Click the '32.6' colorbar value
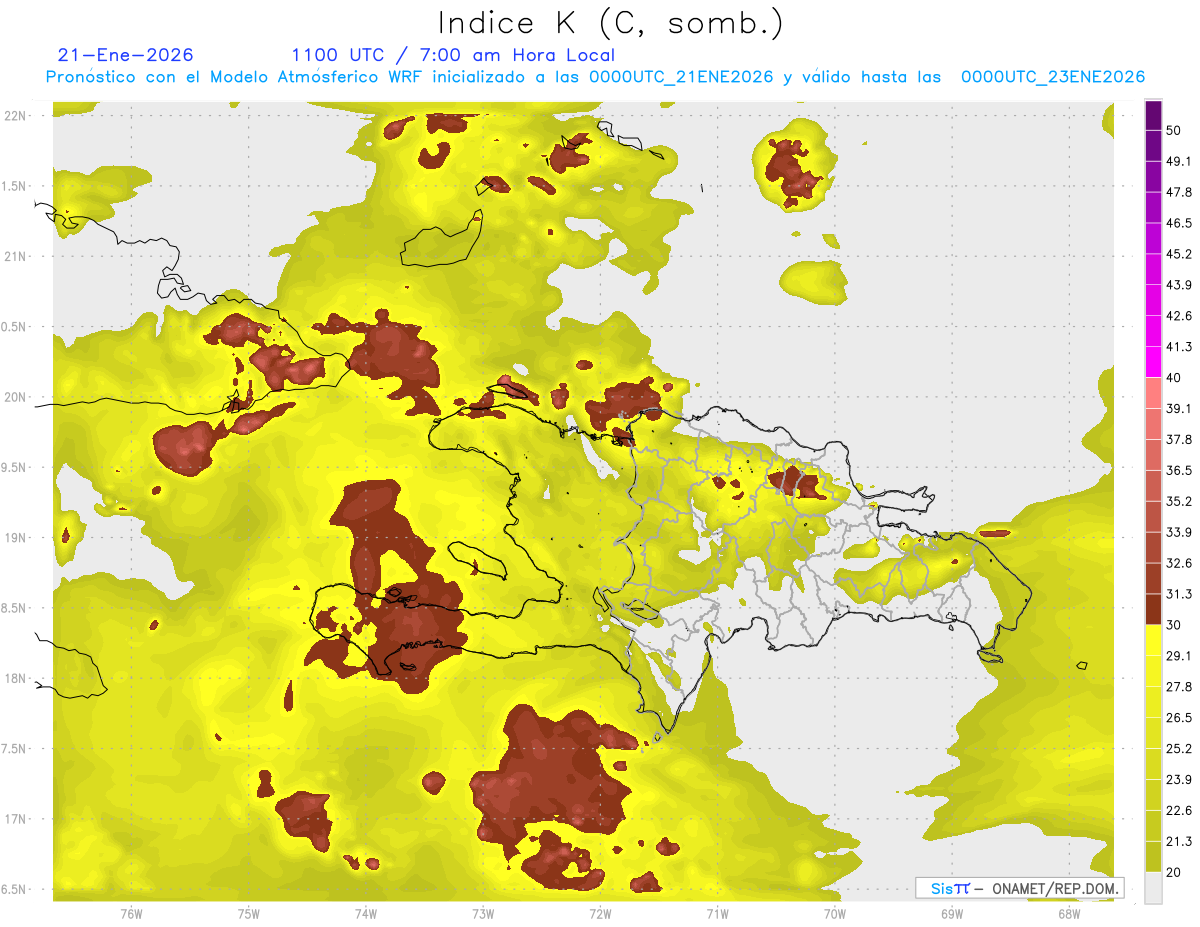The height and width of the screenshot is (927, 1200). [x=1179, y=563]
